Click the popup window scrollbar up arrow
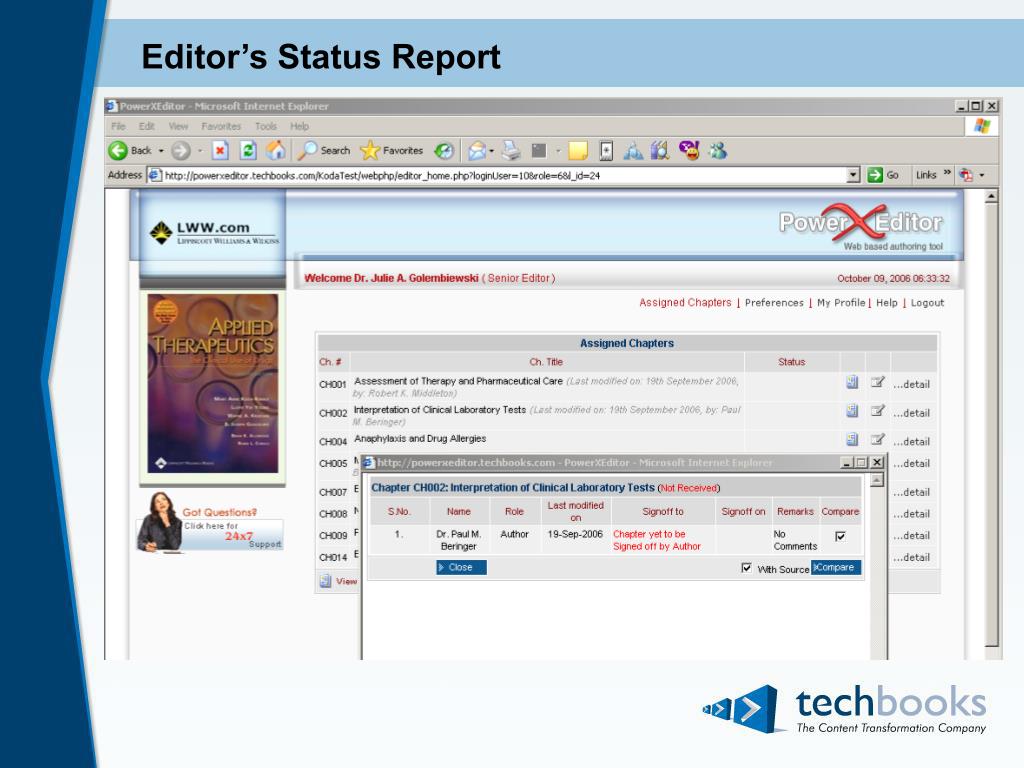The image size is (1024, 768). coord(877,481)
